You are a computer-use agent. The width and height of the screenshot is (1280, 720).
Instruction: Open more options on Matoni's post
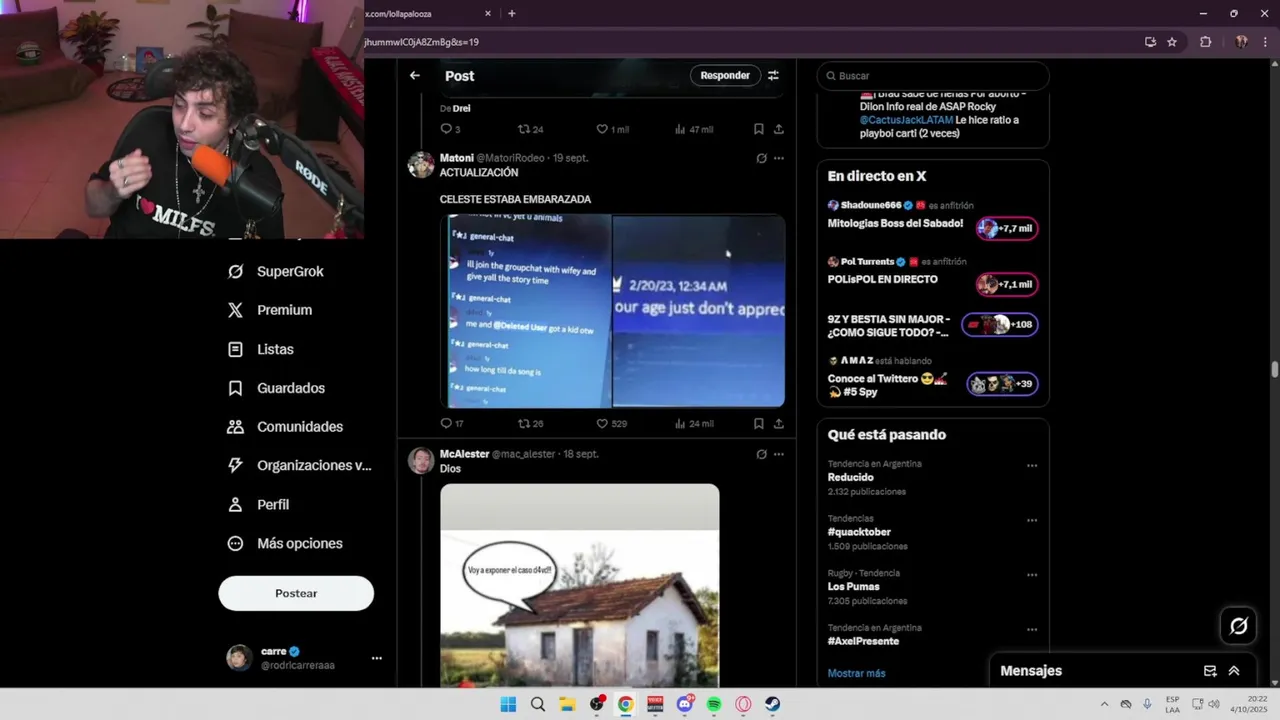click(779, 158)
